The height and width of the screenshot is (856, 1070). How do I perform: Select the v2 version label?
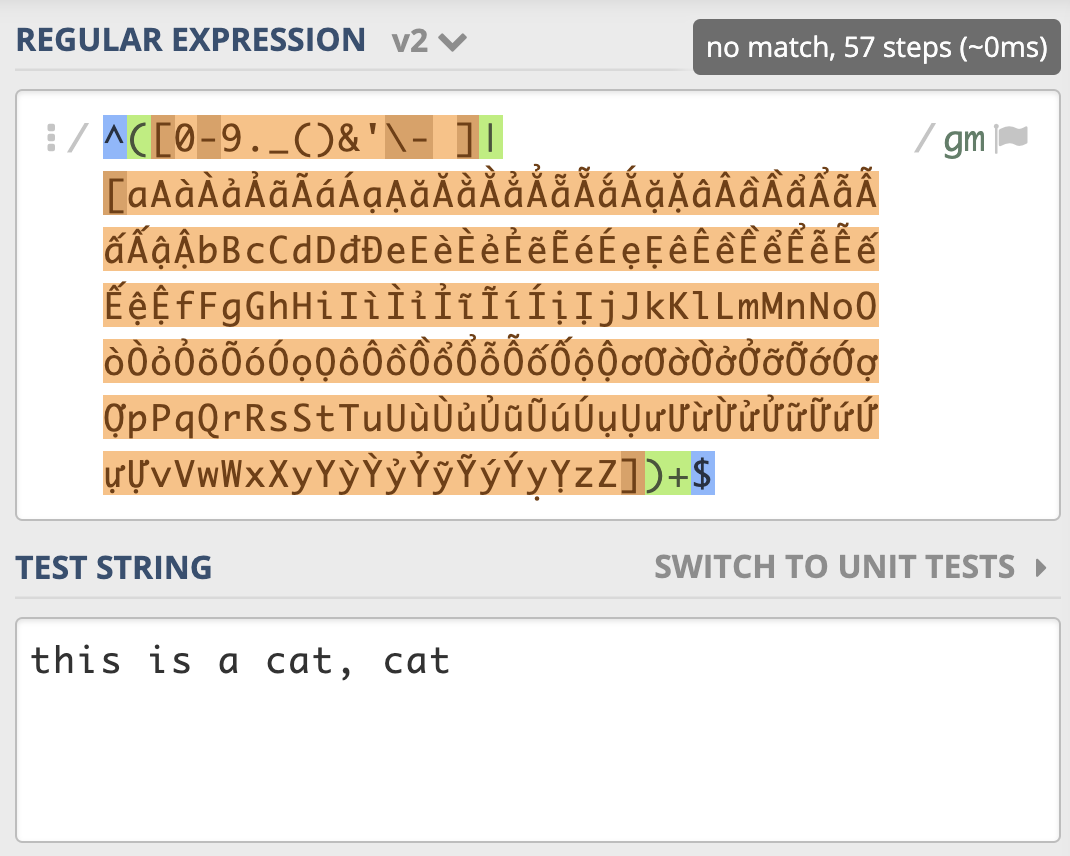click(x=409, y=42)
